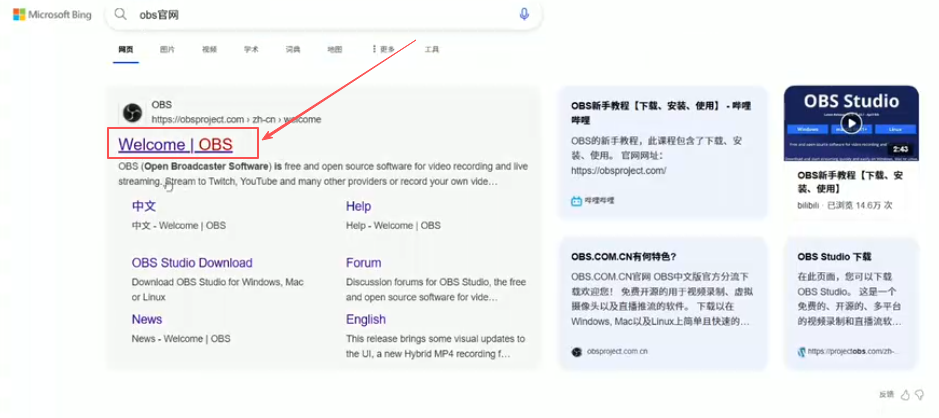Click the obsproject.com.cn source text
Screen dimensions: 939x418
pos(617,352)
